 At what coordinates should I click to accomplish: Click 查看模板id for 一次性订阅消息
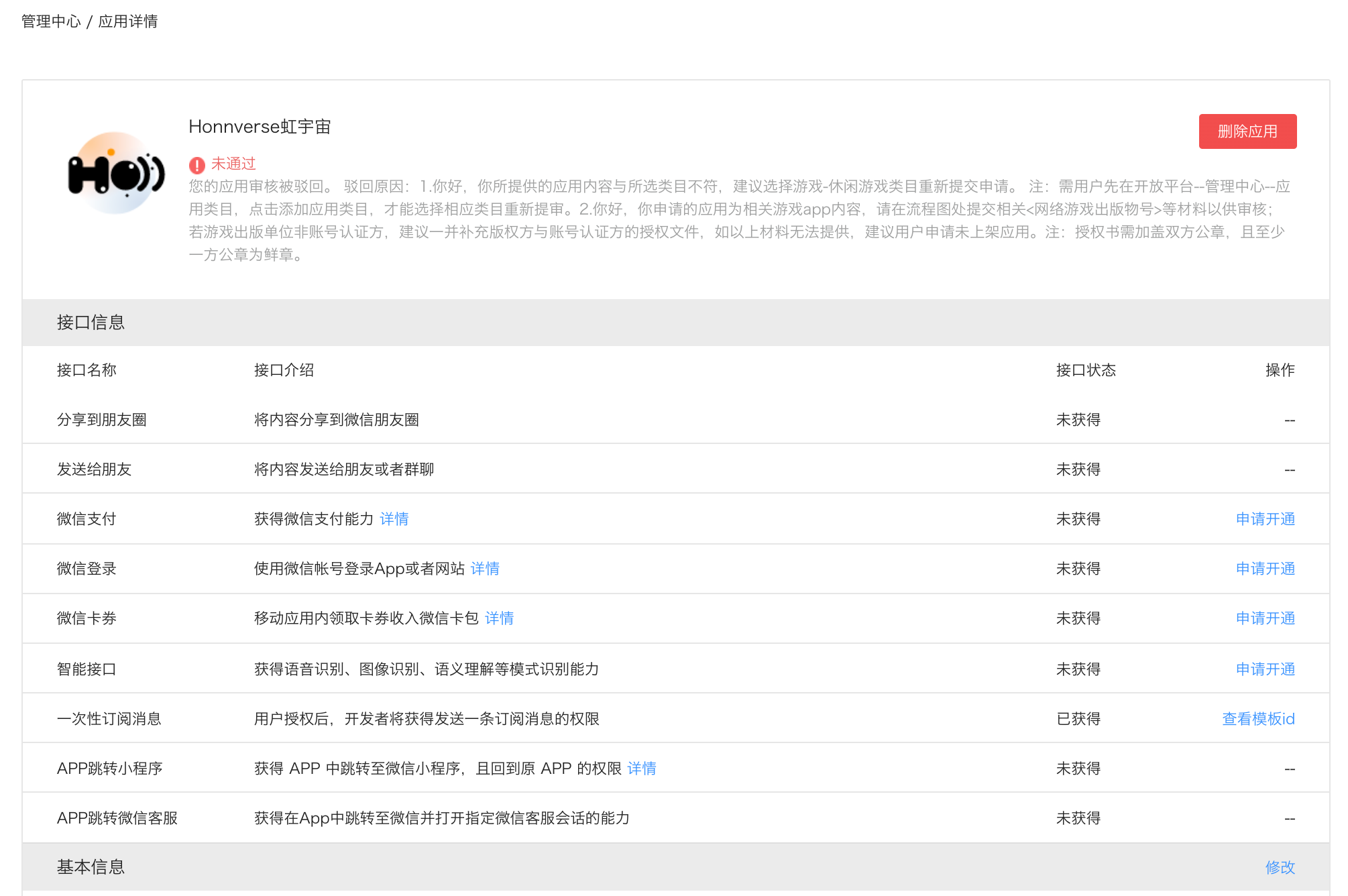point(1258,719)
